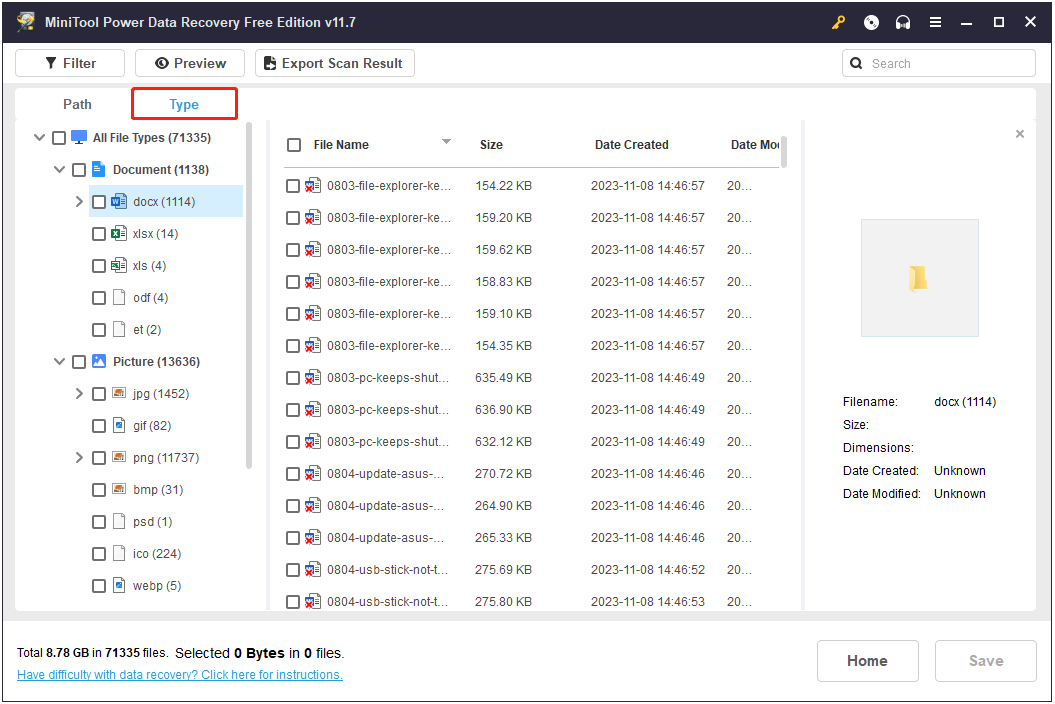Sort files using File Name column arrow
This screenshot has height=704, width=1055.
click(x=446, y=142)
